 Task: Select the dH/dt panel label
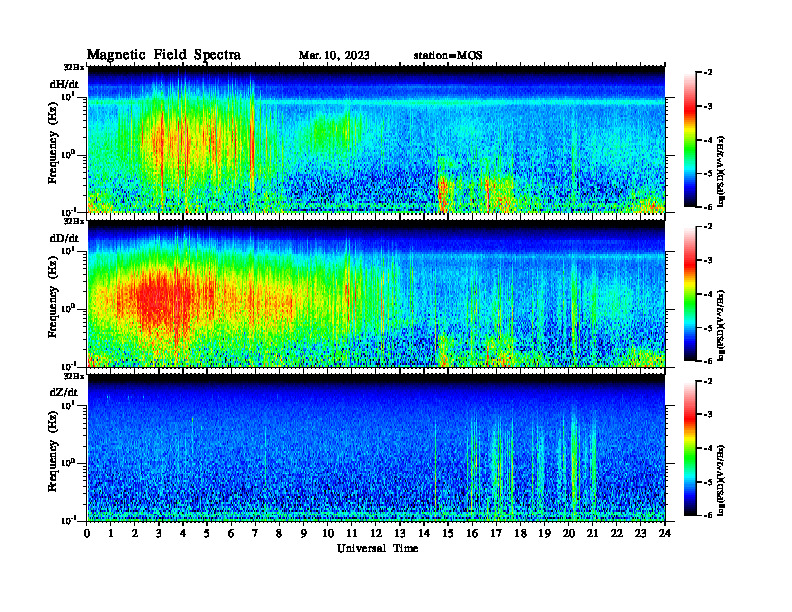(64, 84)
